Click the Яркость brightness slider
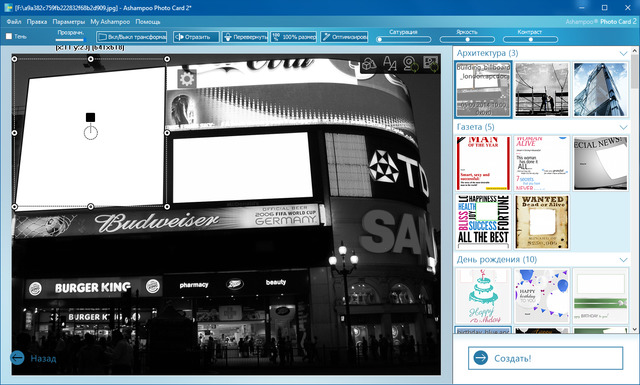 pos(467,40)
